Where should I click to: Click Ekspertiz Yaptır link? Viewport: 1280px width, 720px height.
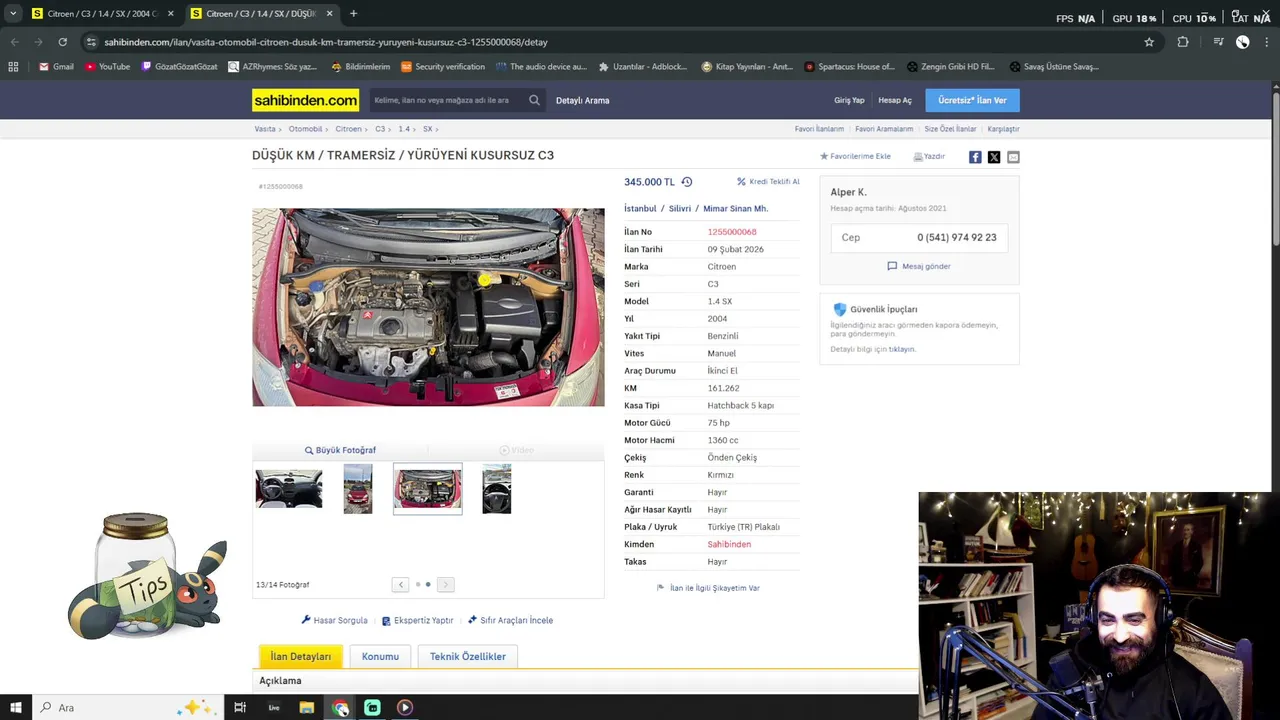click(417, 620)
